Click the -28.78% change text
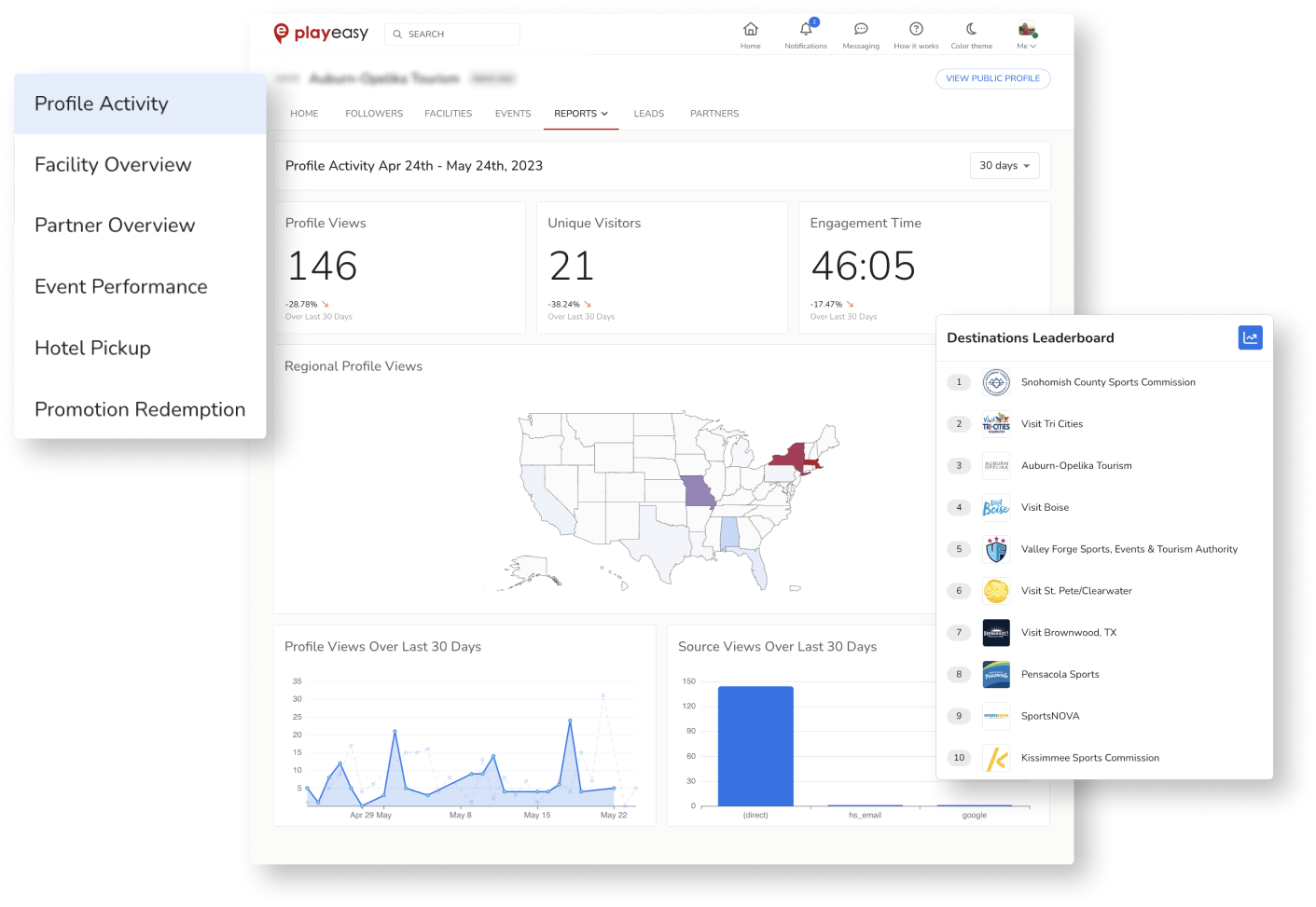Screen dimensions: 1316x907 (301, 305)
